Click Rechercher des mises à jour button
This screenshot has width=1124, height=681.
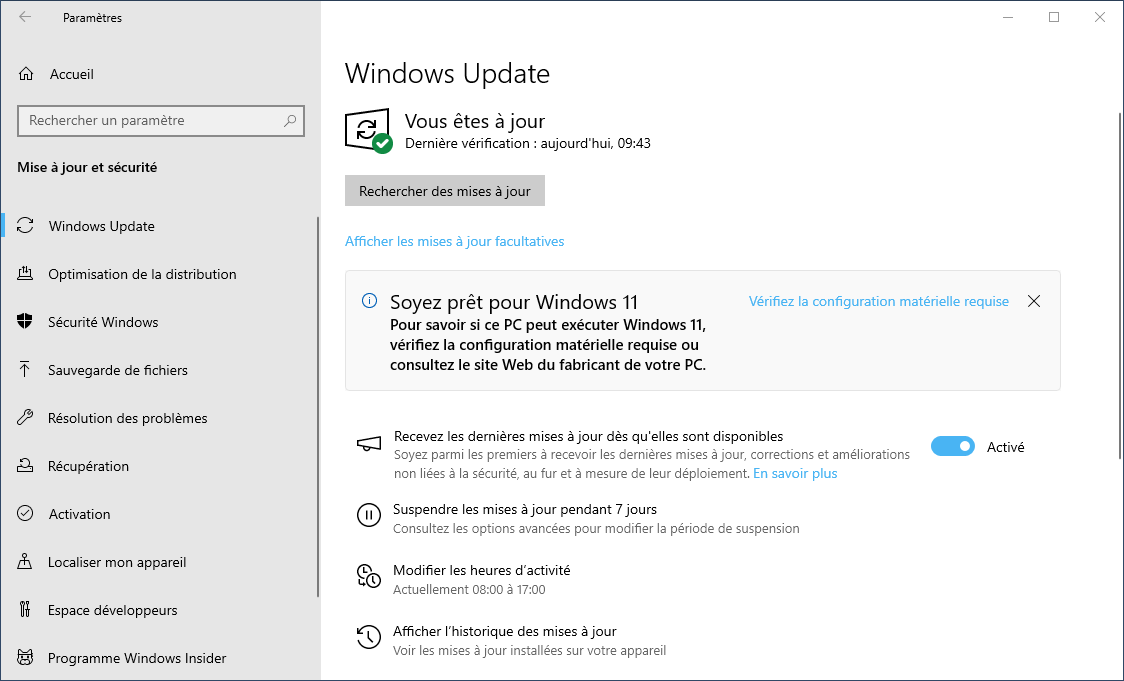tap(444, 191)
